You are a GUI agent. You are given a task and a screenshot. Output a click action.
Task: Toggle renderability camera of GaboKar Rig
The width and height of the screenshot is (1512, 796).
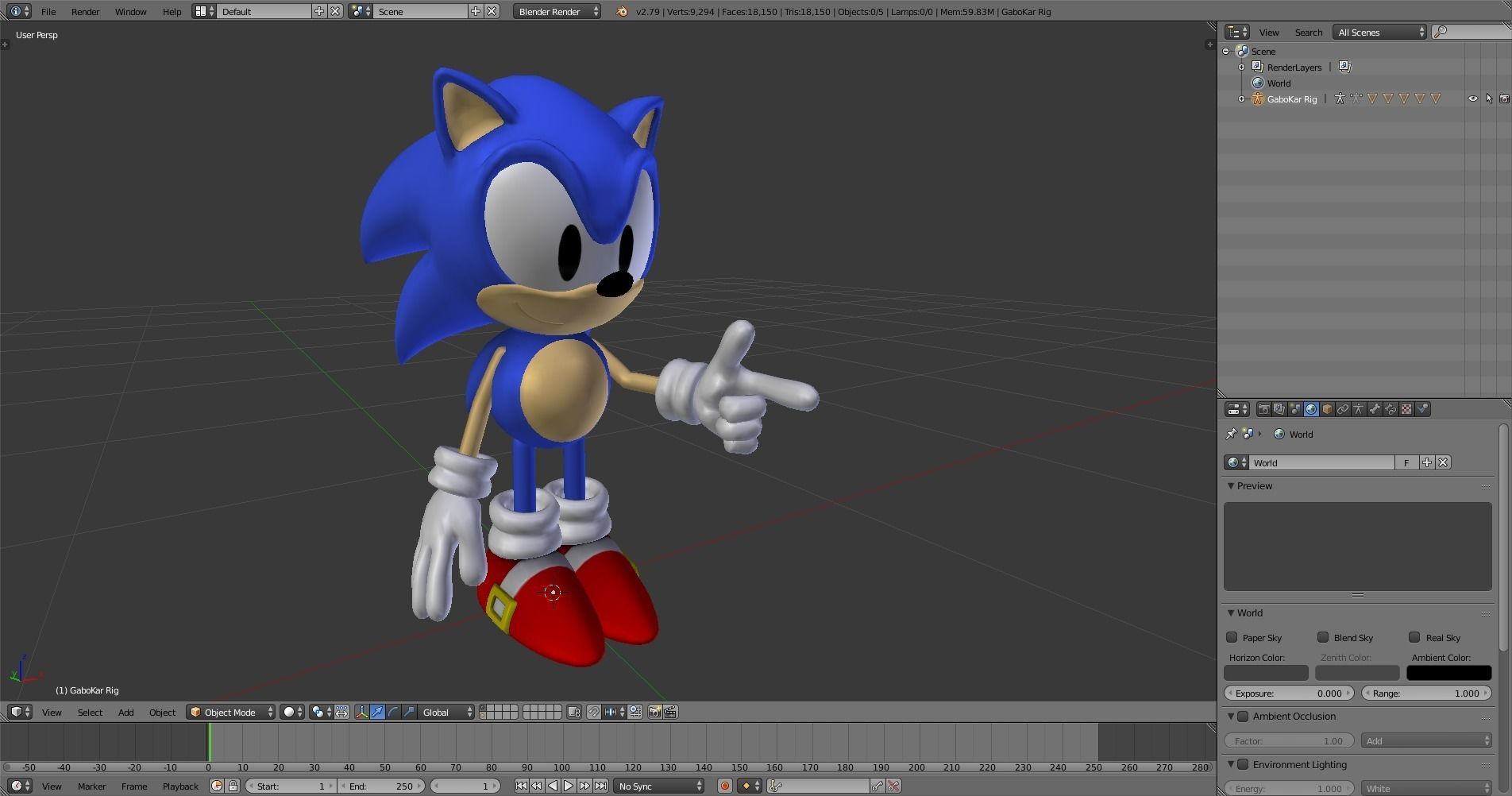coord(1504,99)
